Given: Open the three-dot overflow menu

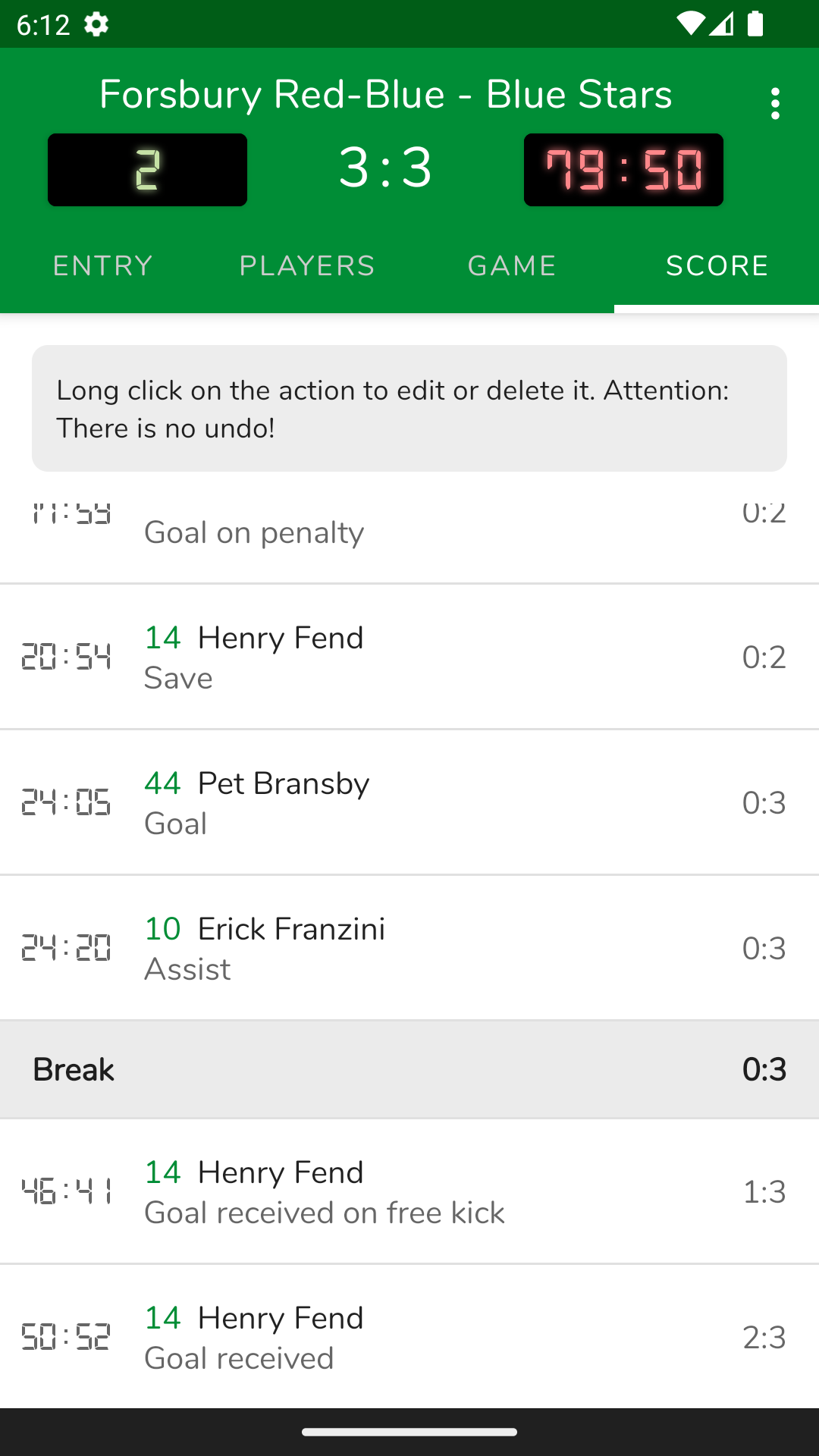Looking at the screenshot, I should [x=774, y=103].
